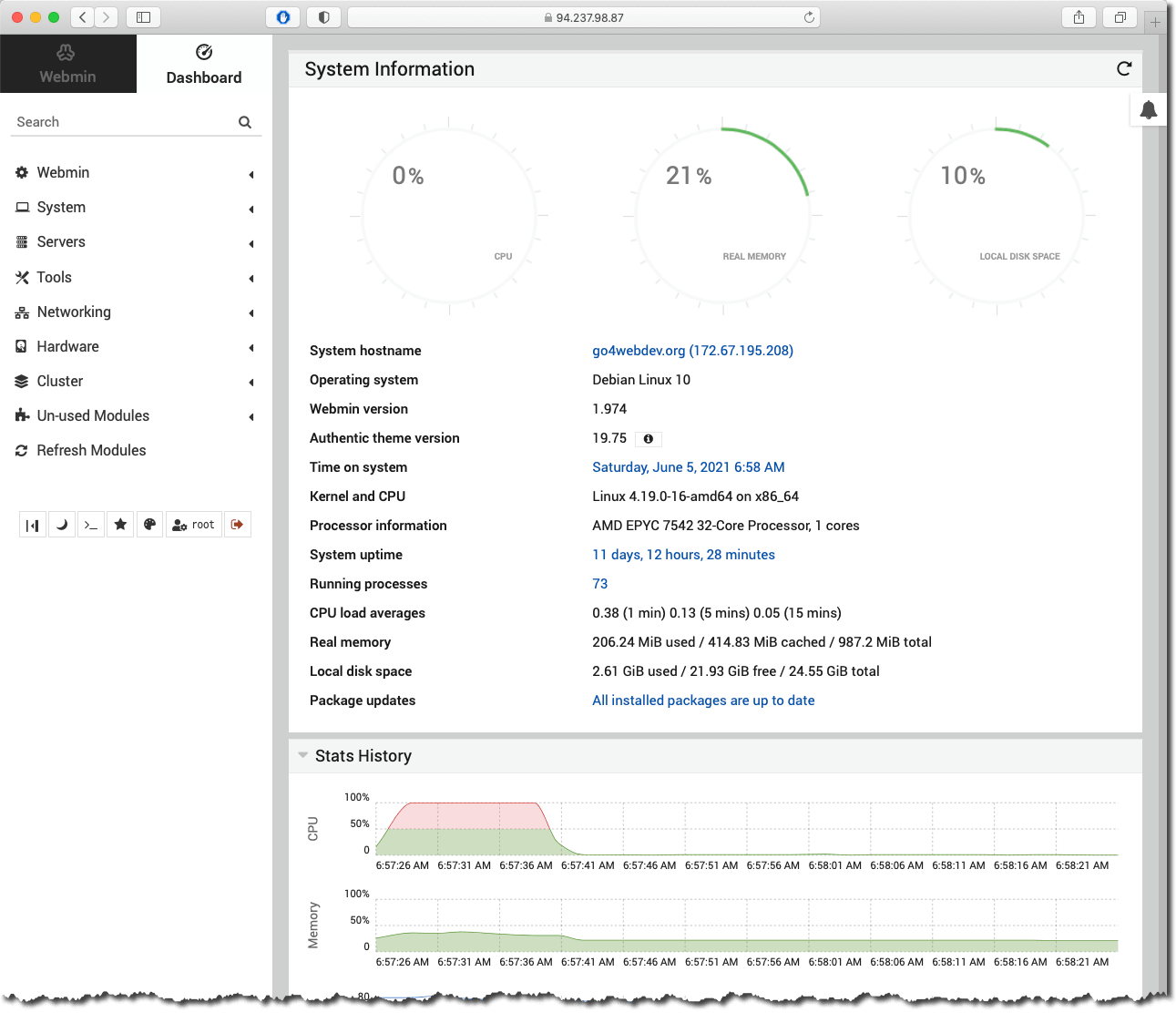1176x1033 pixels.
Task: Click the search magnifier icon
Action: [245, 122]
